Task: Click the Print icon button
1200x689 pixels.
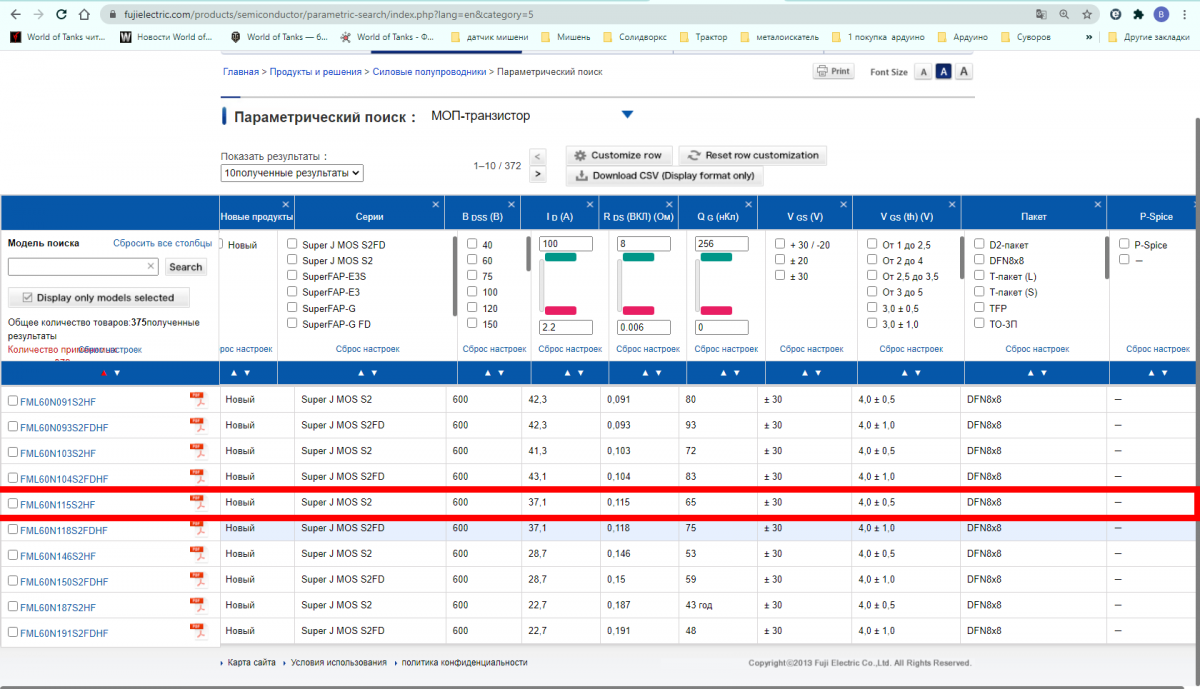Action: point(833,72)
